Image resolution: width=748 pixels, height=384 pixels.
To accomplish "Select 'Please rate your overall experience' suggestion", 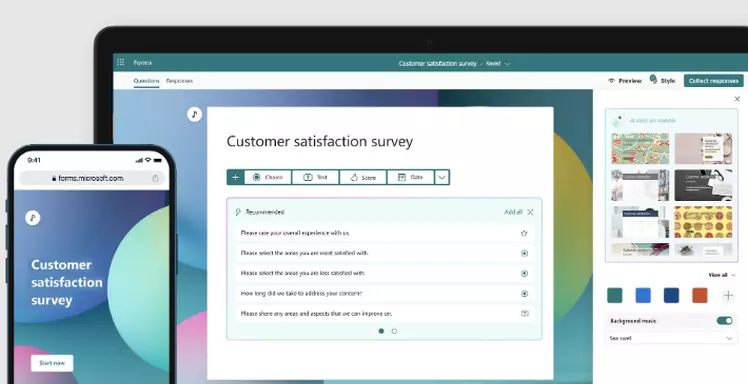I will point(384,233).
